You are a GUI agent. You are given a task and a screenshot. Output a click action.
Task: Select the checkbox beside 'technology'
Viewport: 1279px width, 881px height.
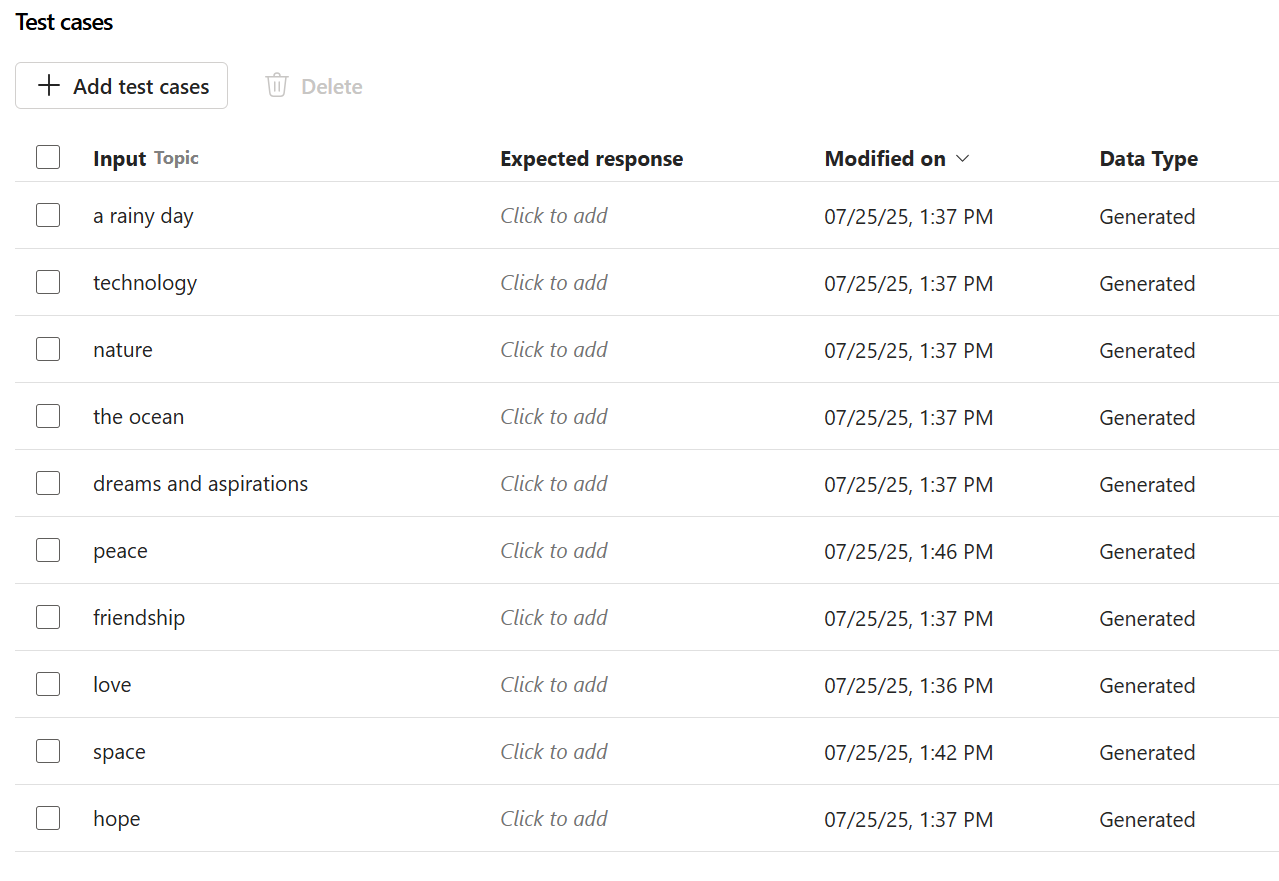47,282
